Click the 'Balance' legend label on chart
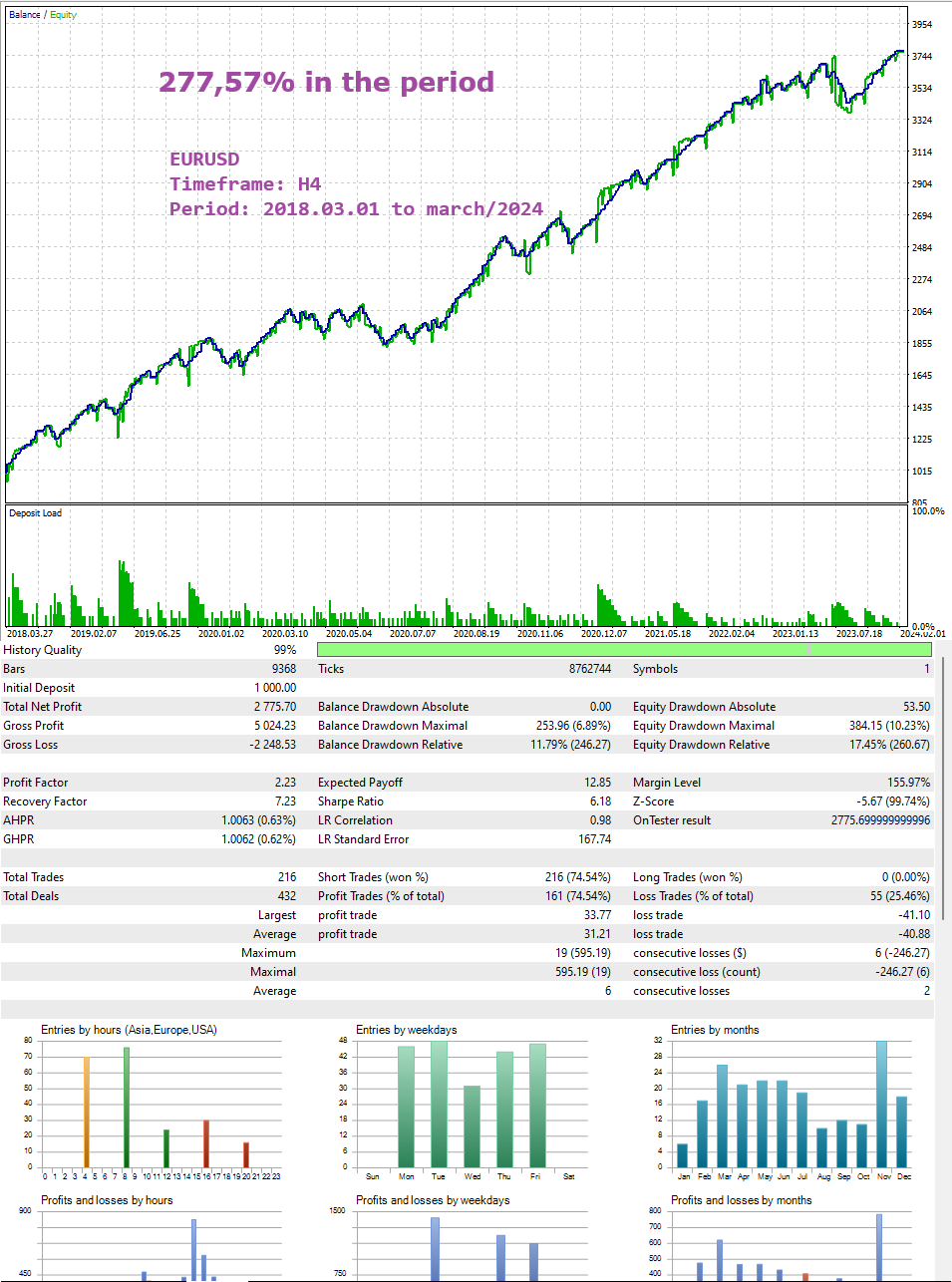Screen dimensions: 952x1282 (25, 15)
